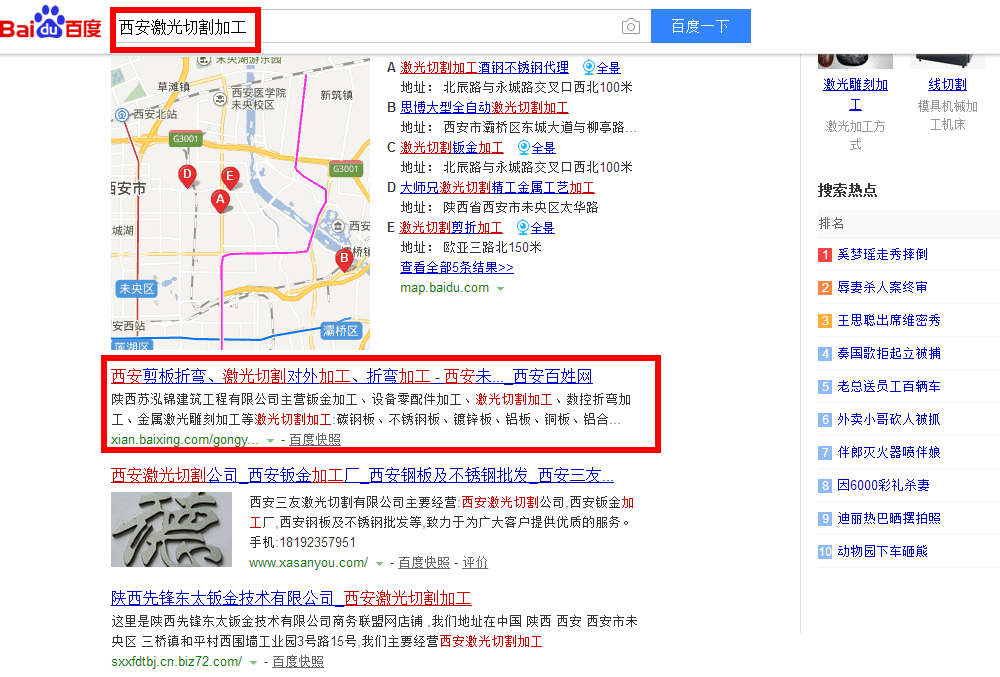Open hot search 奚梦瑶走秀摔倒
The height and width of the screenshot is (677, 1000).
point(883,255)
